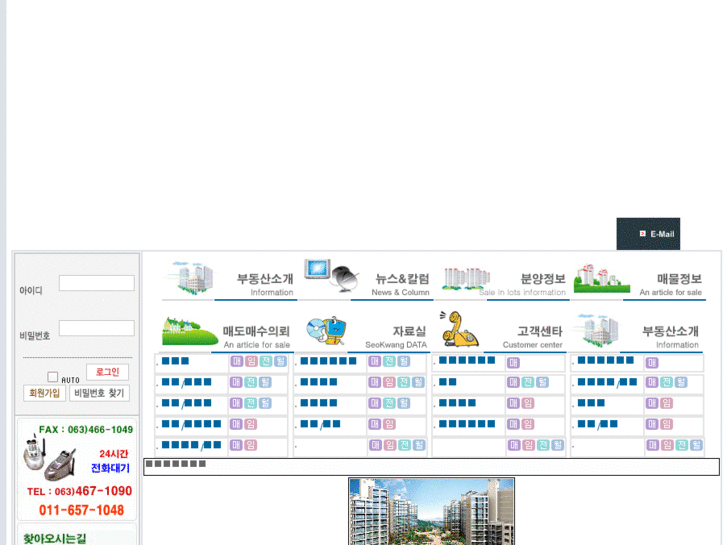Open the E-Mail link

pos(662,234)
